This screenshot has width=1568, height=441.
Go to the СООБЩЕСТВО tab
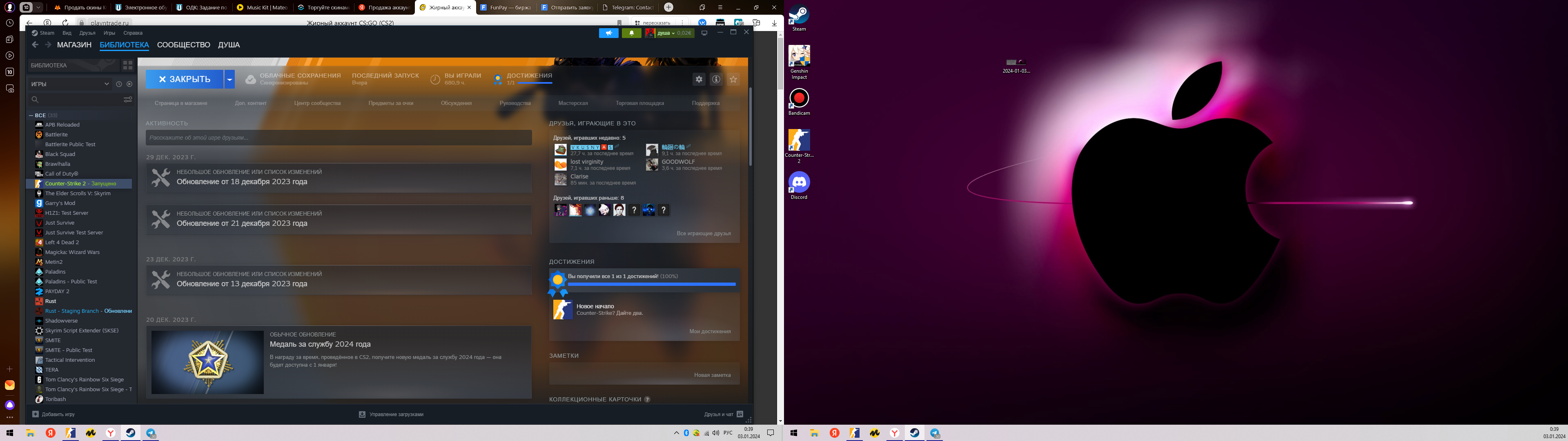click(x=183, y=45)
